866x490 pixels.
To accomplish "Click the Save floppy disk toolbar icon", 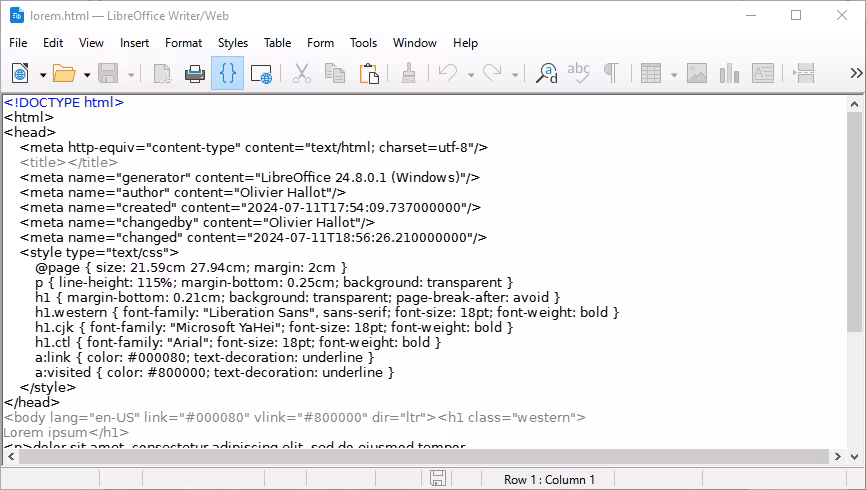I will [x=108, y=73].
